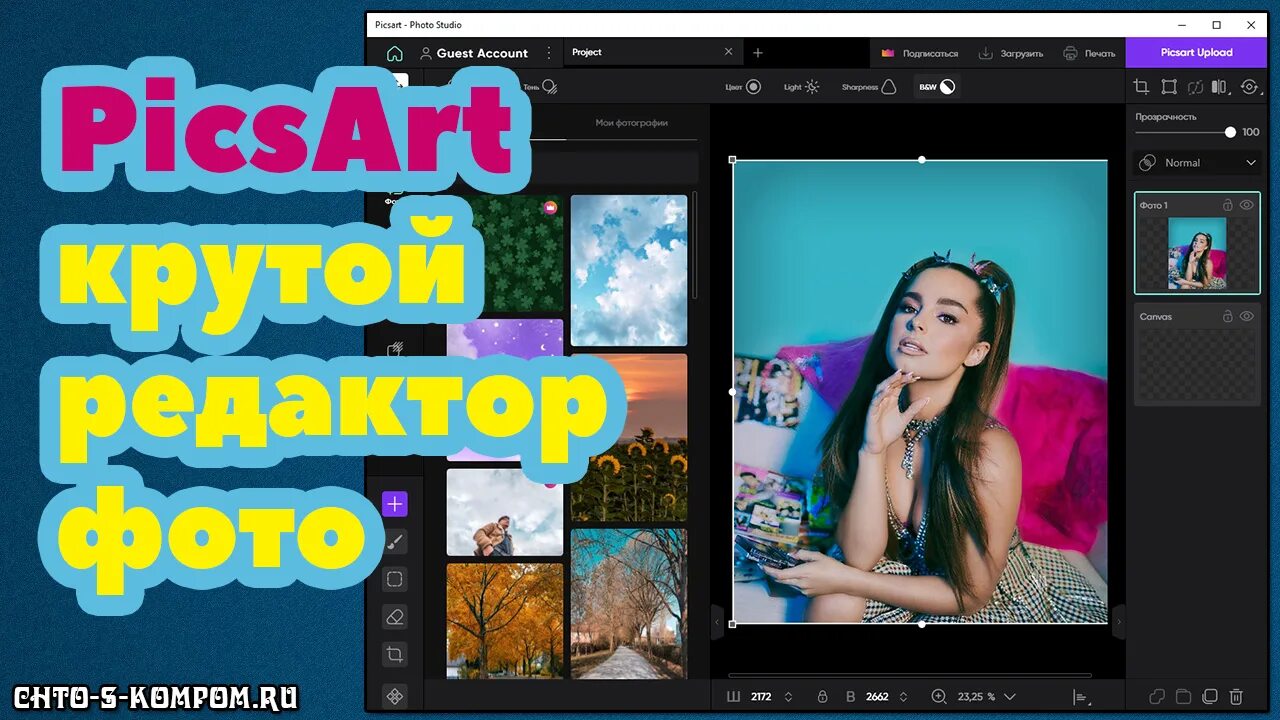The height and width of the screenshot is (720, 1280).
Task: Collapse the left panel arrow
Action: click(716, 622)
